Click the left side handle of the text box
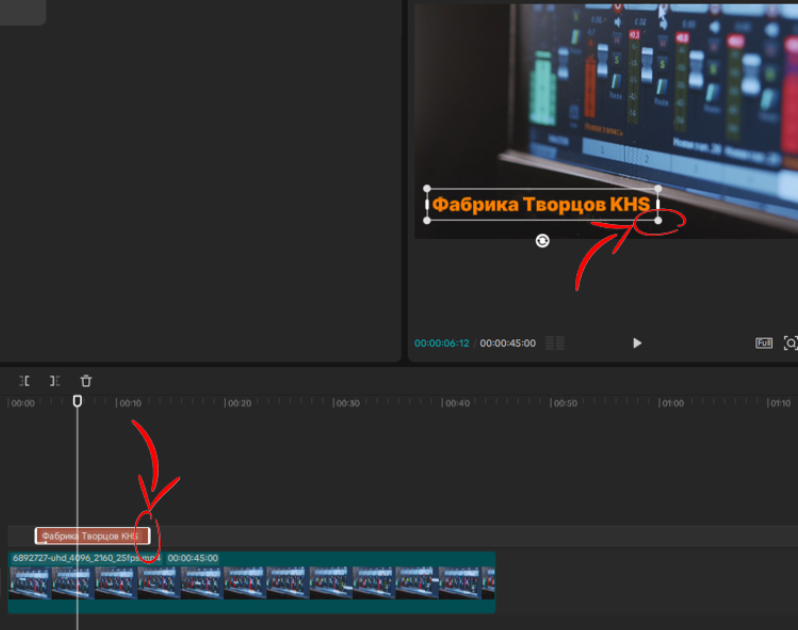 tap(427, 205)
